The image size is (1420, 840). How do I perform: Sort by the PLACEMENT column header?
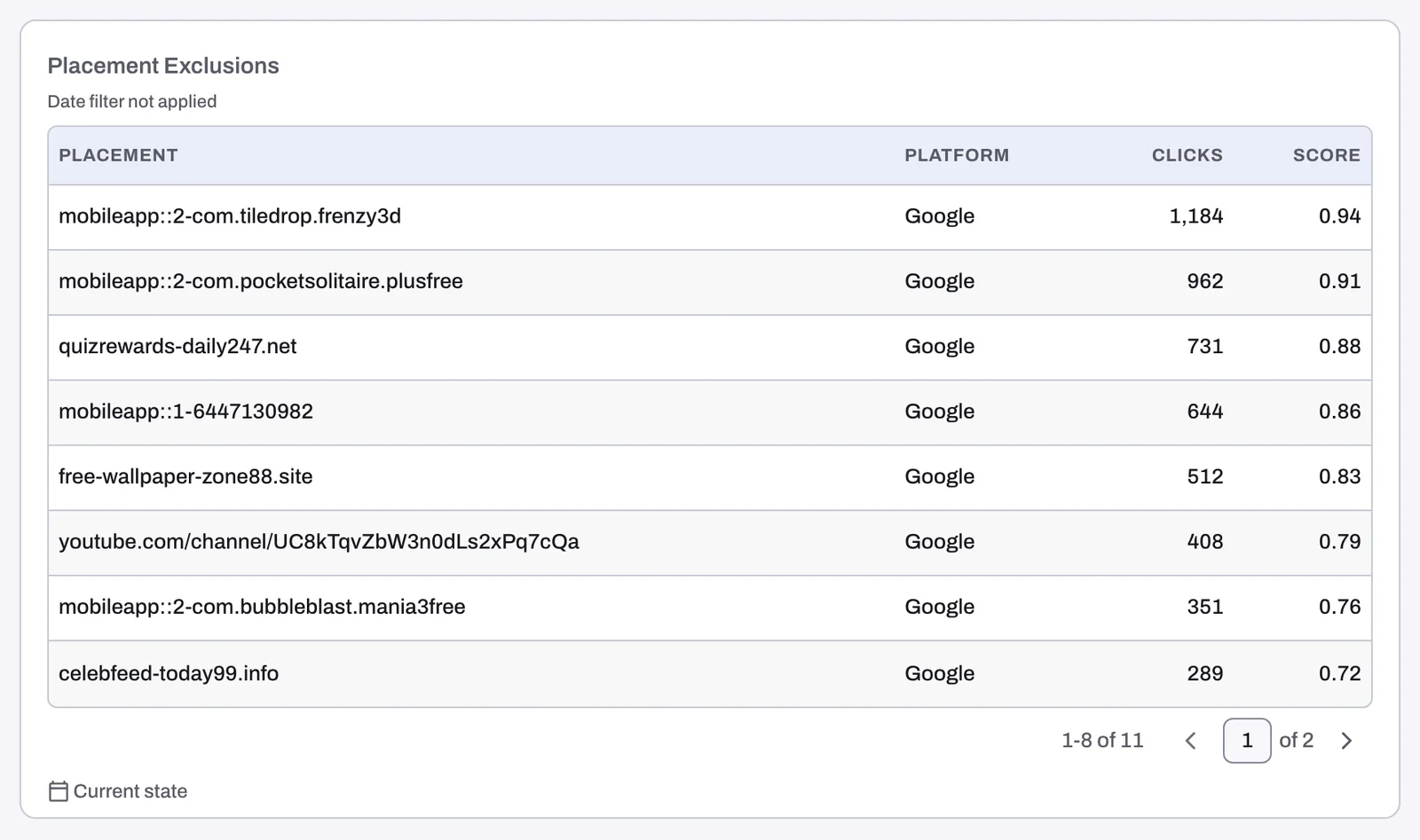[118, 155]
